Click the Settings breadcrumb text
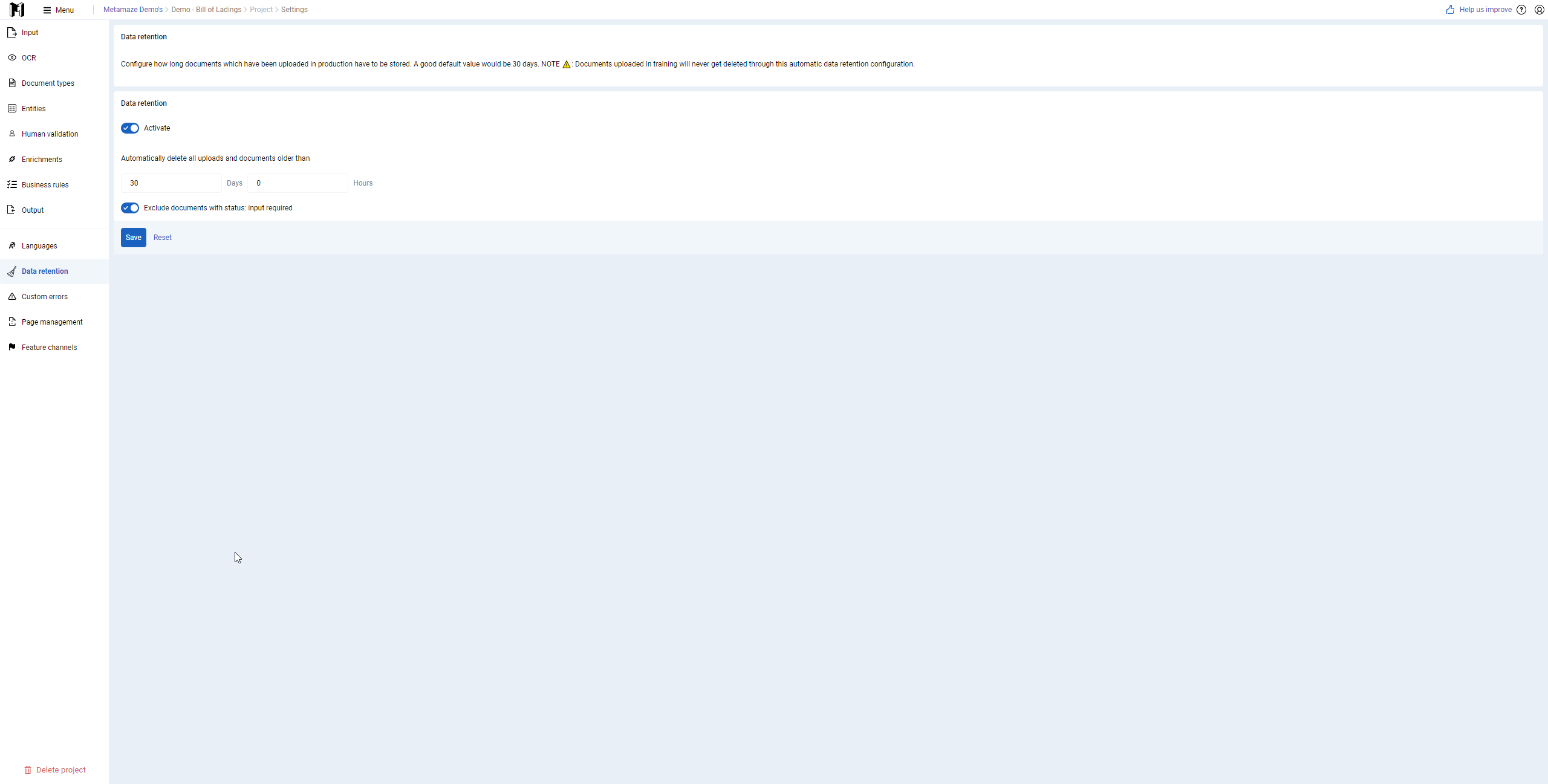 [294, 10]
